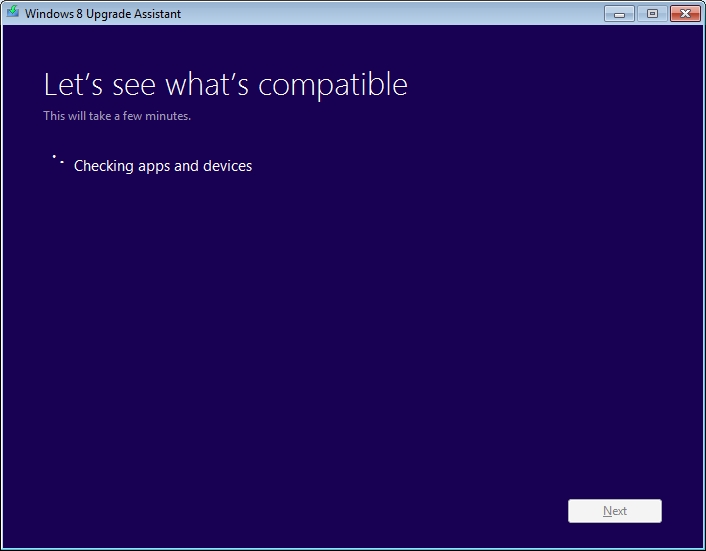The image size is (706, 551).
Task: Click the Windows 8 Upgrade Assistant title bar icon
Action: point(13,13)
